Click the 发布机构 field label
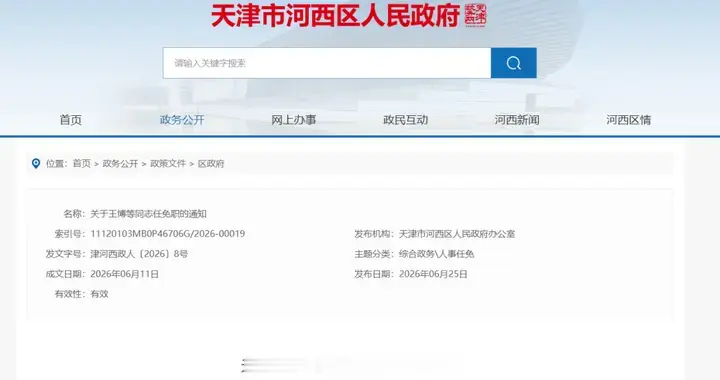Screen dimensions: 720x380 click(374, 234)
